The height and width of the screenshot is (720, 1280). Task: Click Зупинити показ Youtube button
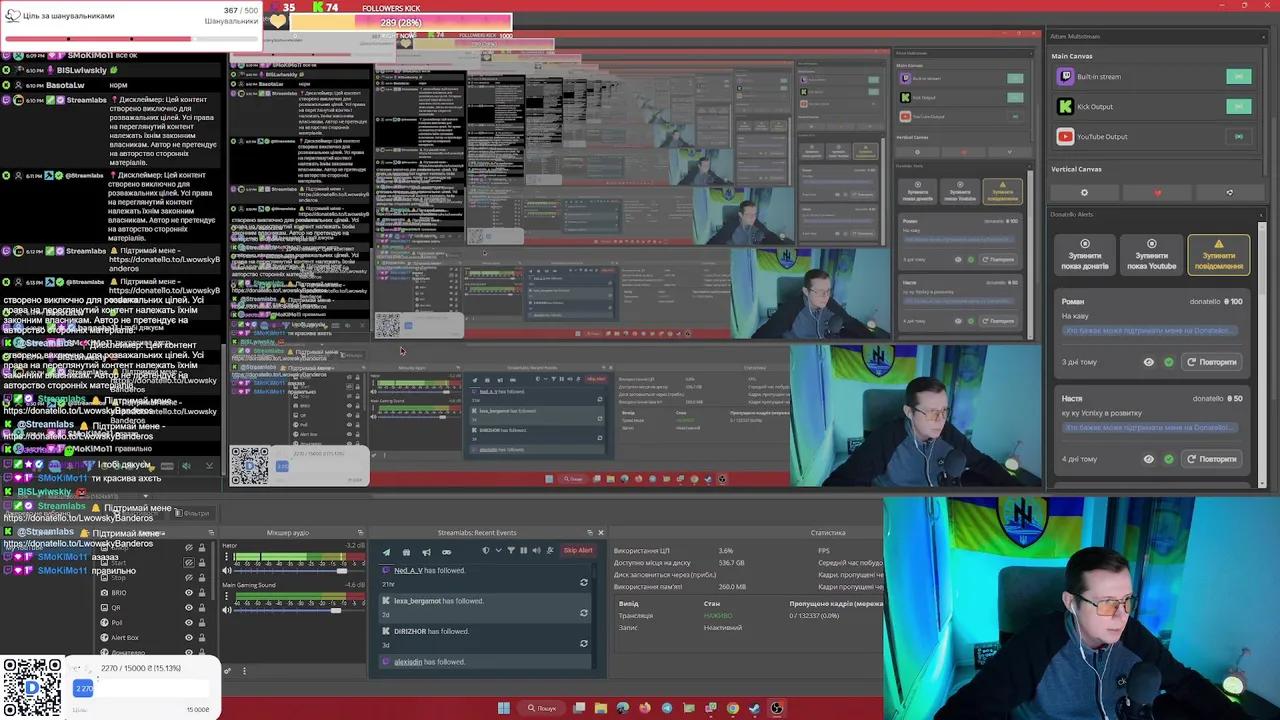1151,255
